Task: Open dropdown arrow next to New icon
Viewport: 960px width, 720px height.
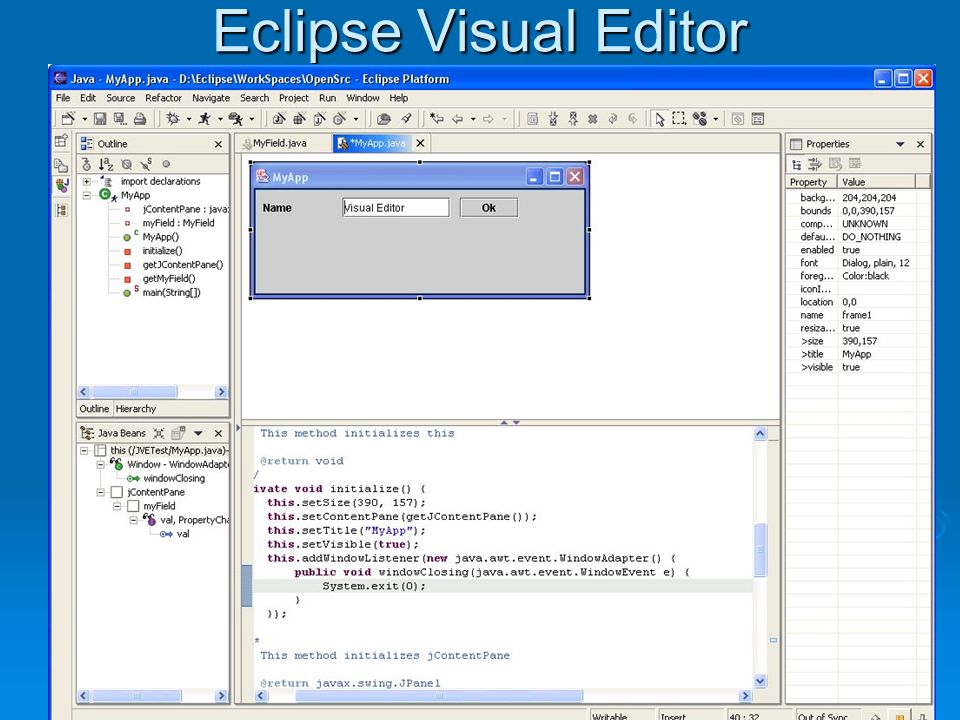Action: tap(84, 119)
